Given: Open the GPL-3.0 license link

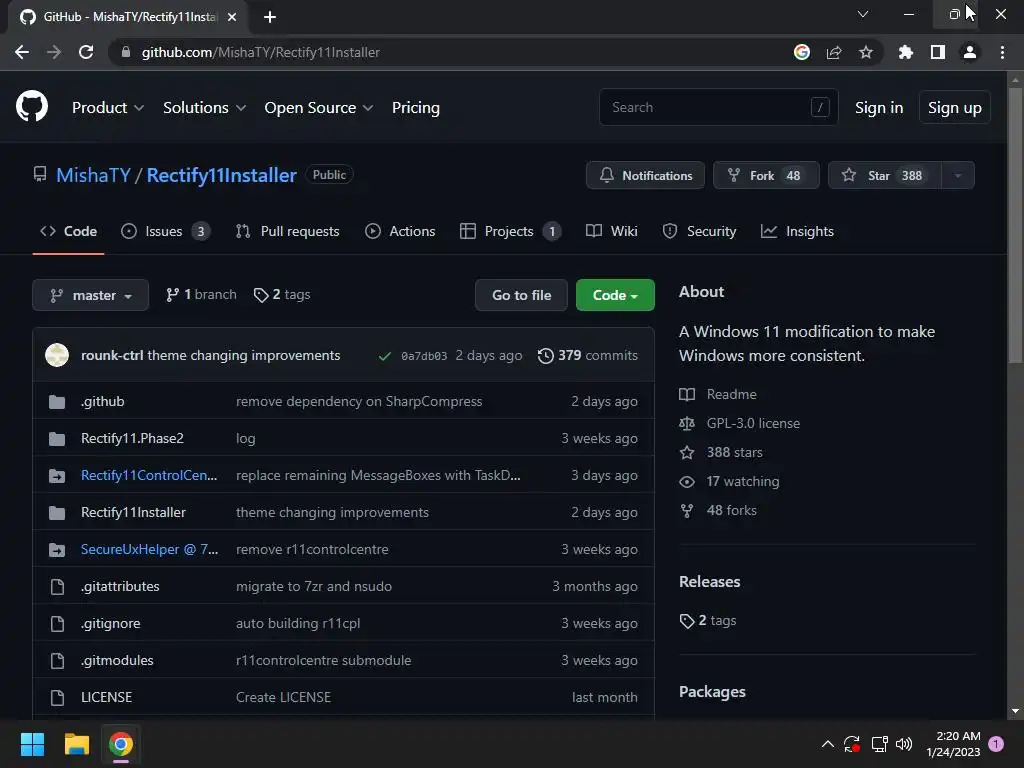Looking at the screenshot, I should 740,423.
